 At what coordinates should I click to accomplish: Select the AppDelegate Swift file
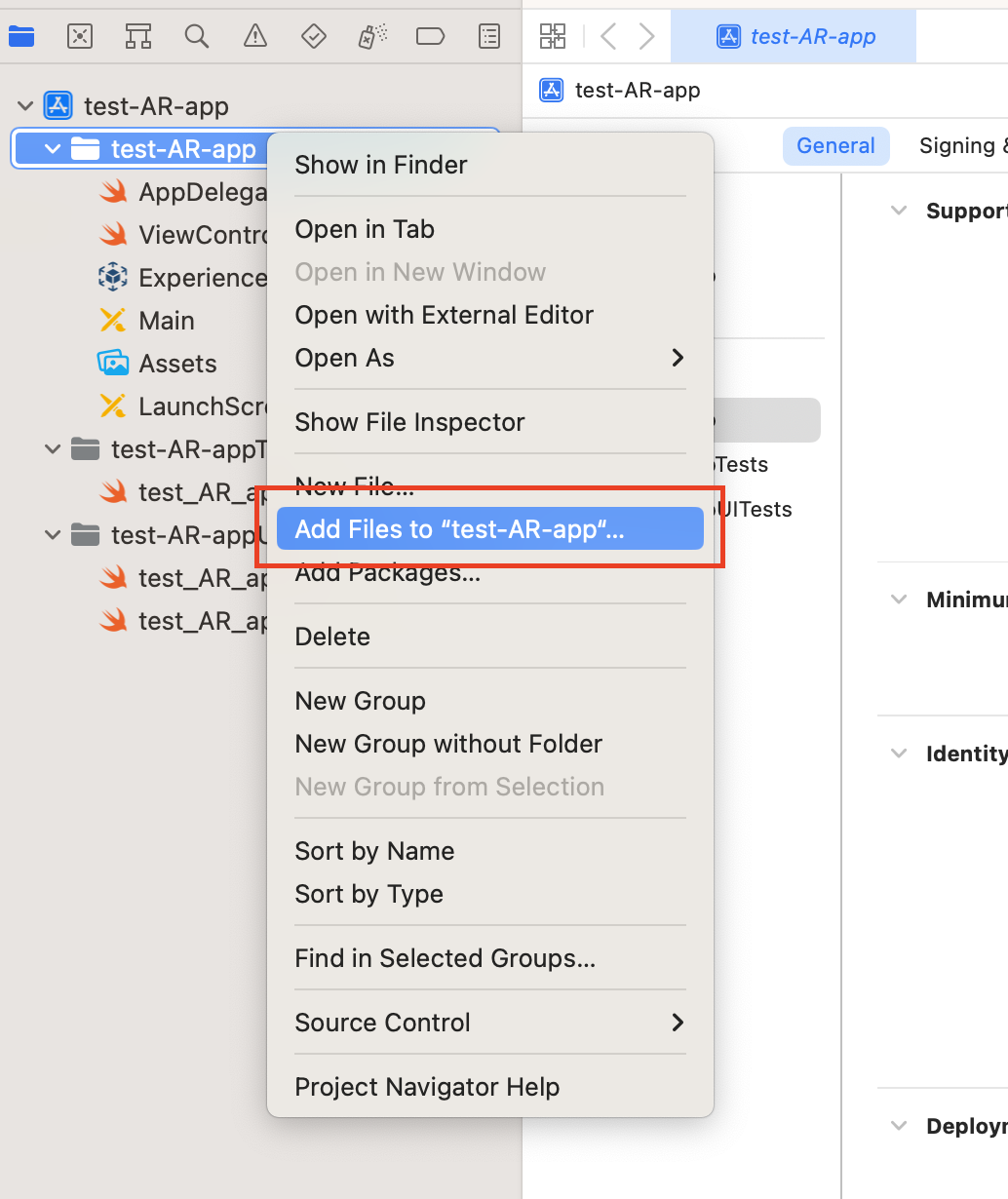182,192
